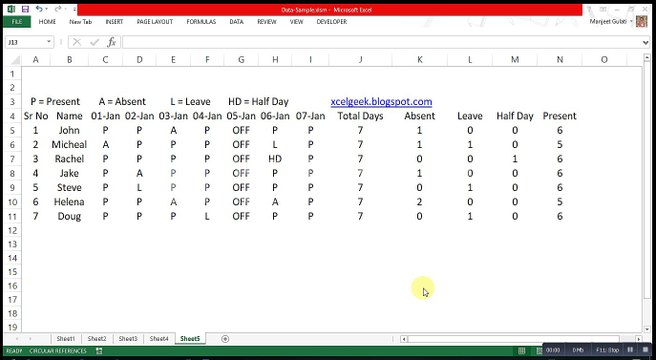Click the CIRCULAR REFERENCES status bar text

pyautogui.click(x=58, y=351)
